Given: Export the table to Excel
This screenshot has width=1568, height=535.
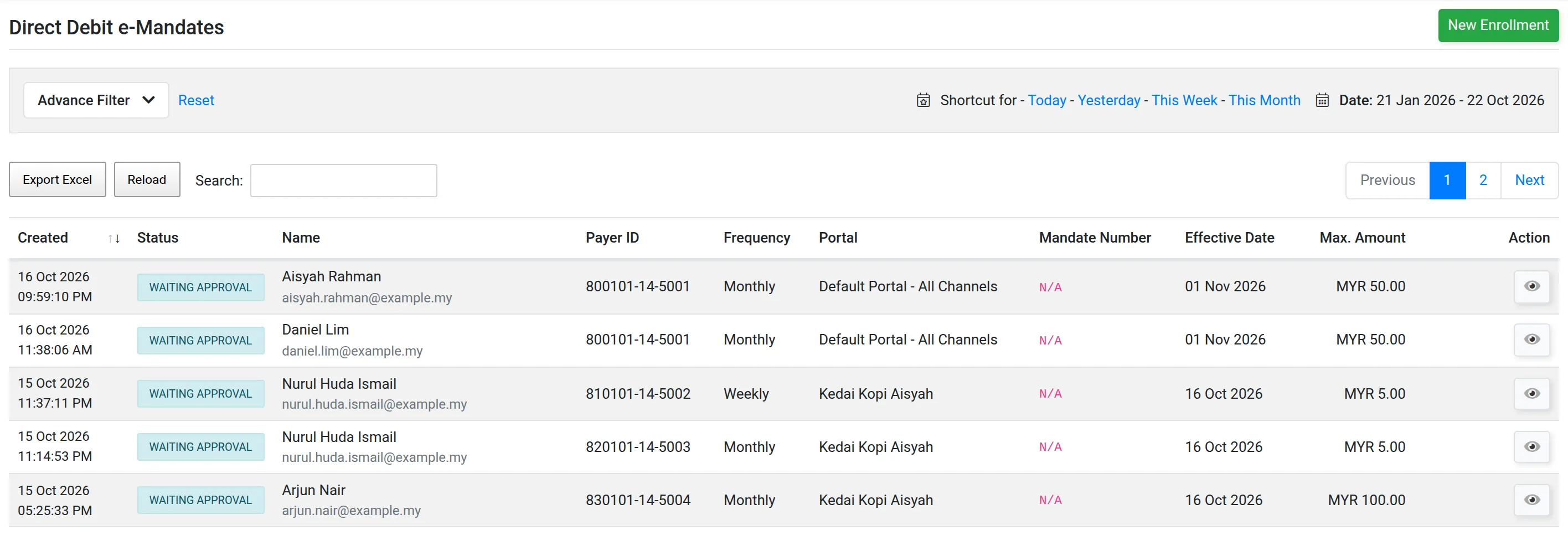Looking at the screenshot, I should point(57,179).
